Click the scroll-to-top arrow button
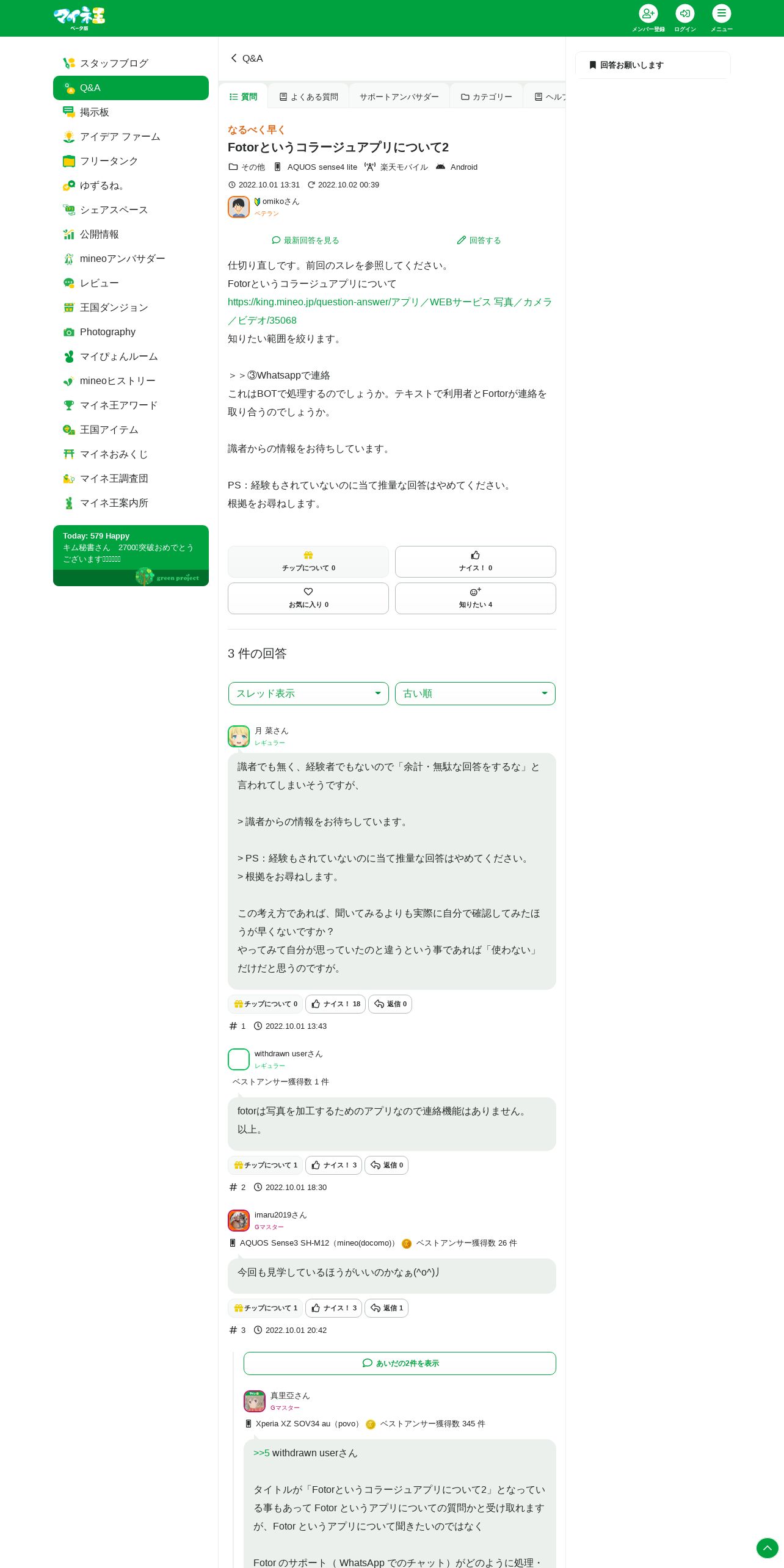 [x=768, y=1548]
